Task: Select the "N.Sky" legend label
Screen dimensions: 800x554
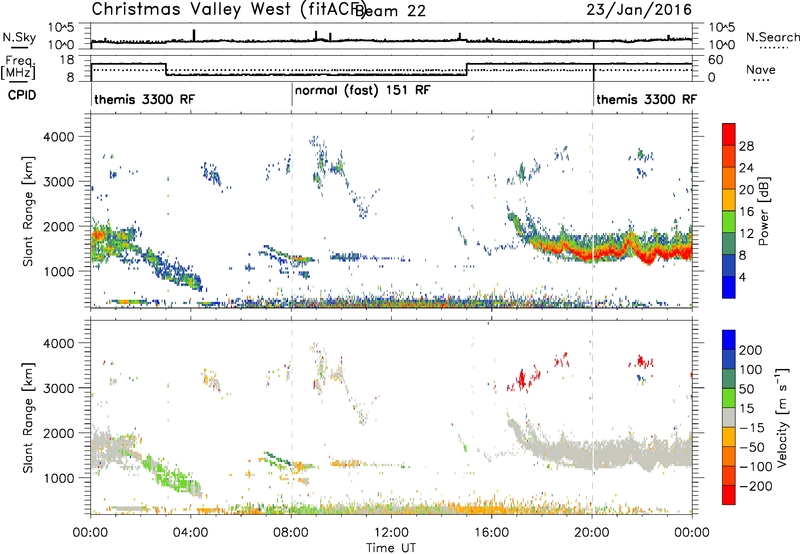Action: 19,37
